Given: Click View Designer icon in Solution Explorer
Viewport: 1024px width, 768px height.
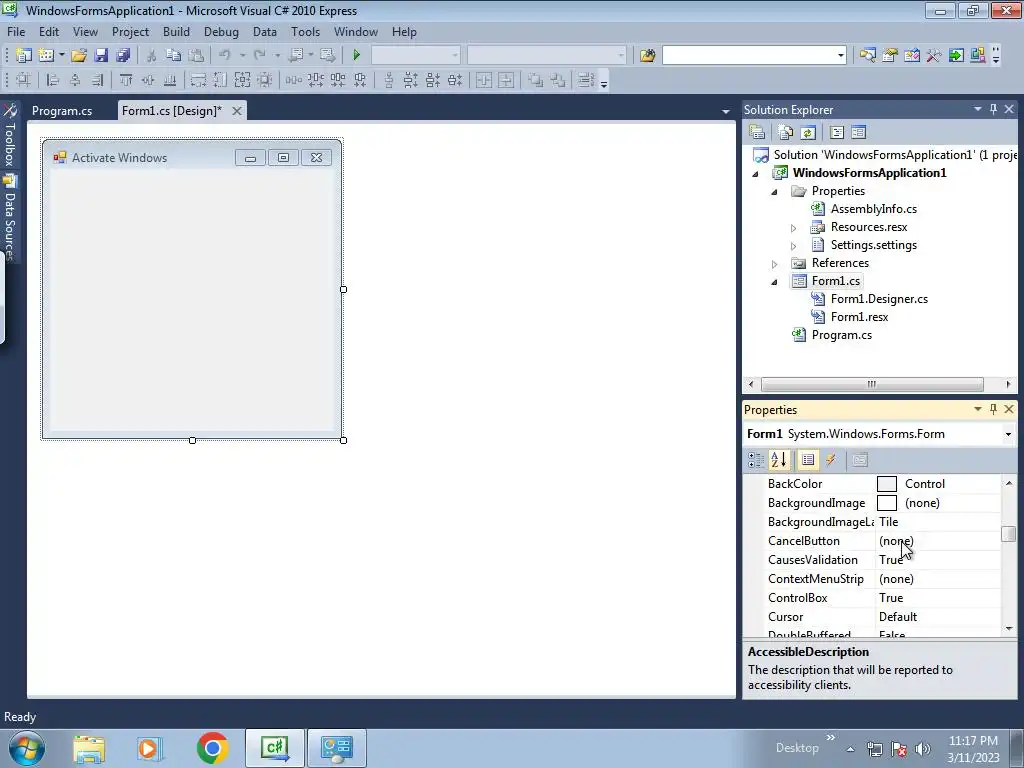Looking at the screenshot, I should pos(858,133).
